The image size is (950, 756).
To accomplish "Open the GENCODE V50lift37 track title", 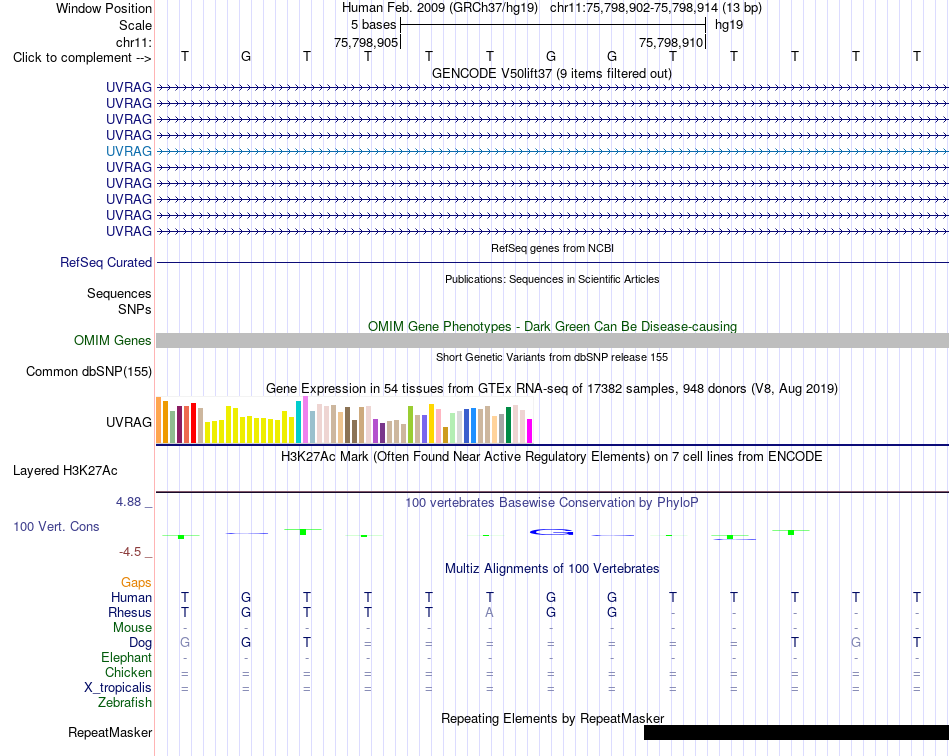I will [x=551, y=73].
